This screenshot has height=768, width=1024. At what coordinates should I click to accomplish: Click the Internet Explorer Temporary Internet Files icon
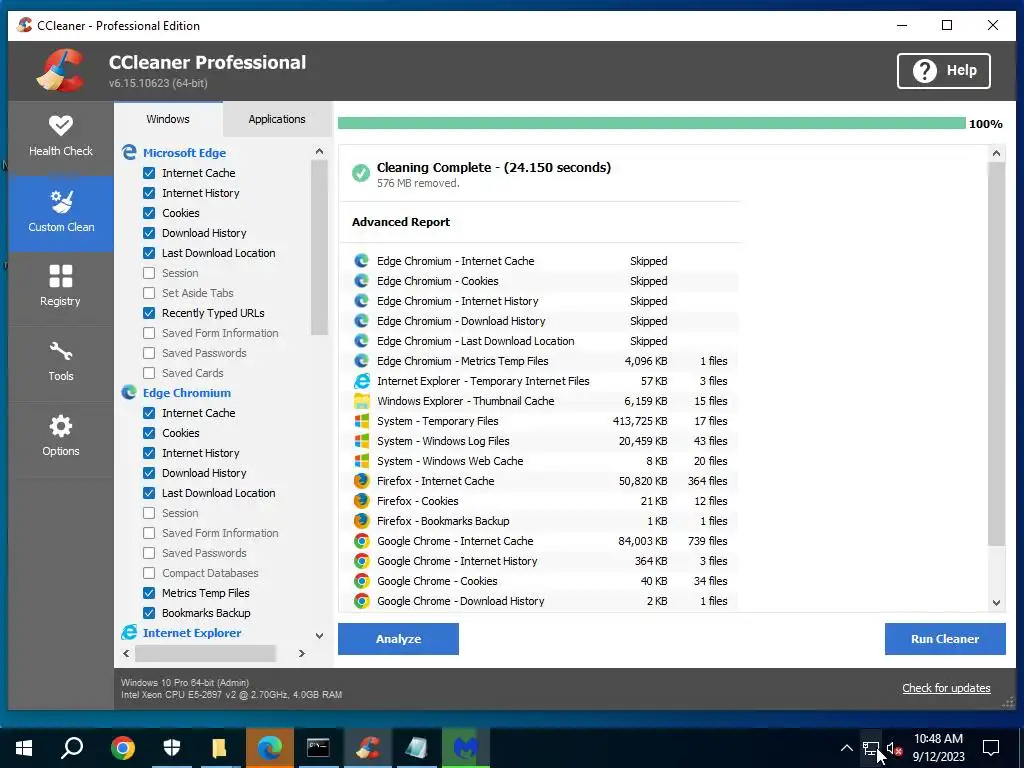coord(361,381)
